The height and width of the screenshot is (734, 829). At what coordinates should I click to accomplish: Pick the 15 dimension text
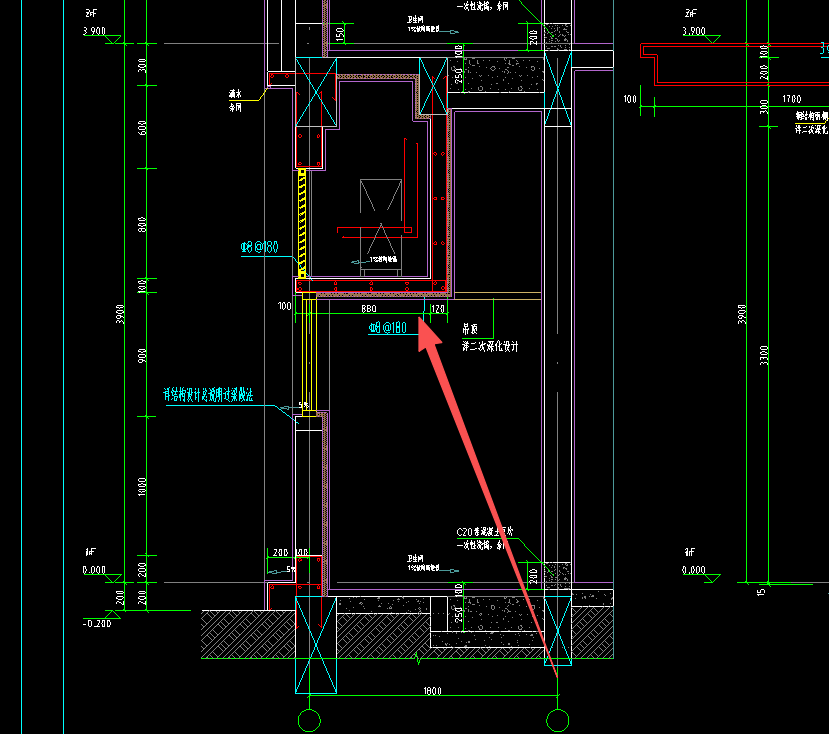[761, 592]
